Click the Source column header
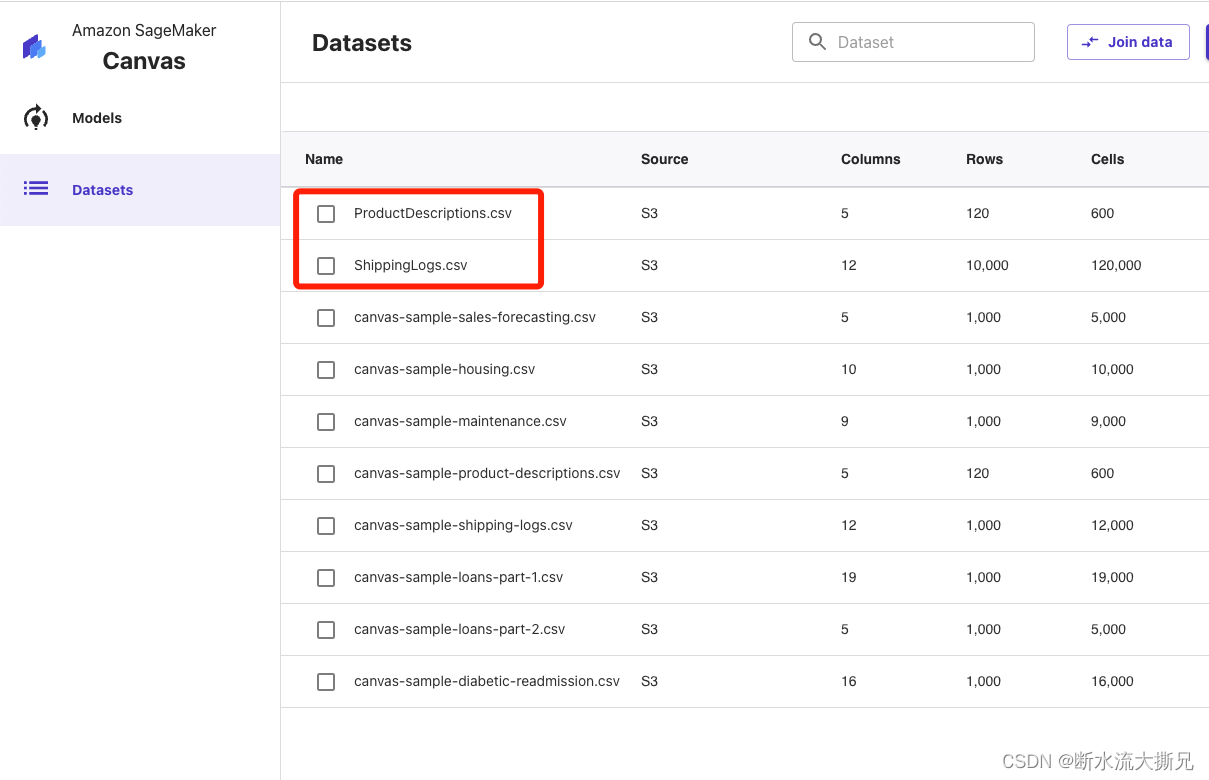Viewport: 1209px width, 780px height. [665, 159]
